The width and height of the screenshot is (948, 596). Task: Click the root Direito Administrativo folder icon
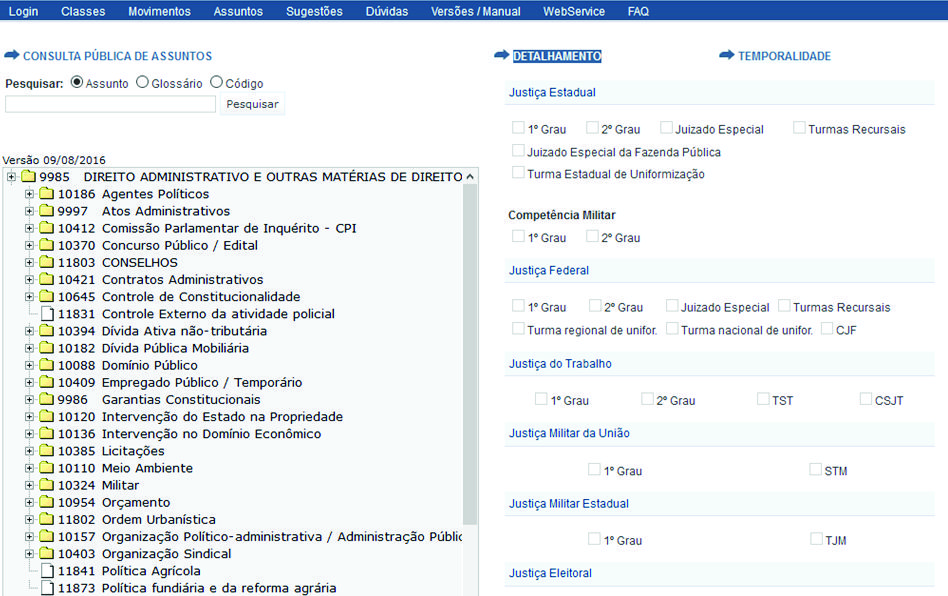[x=28, y=177]
